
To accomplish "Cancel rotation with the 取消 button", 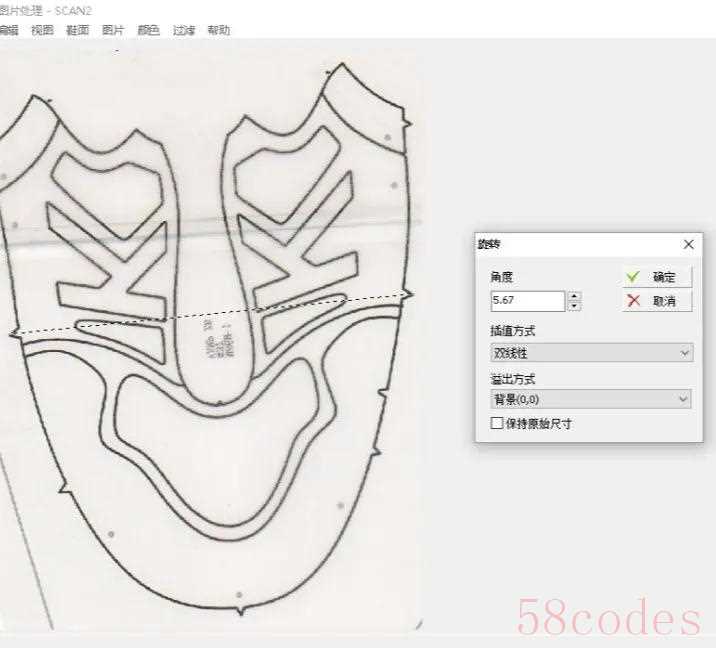I will point(656,301).
